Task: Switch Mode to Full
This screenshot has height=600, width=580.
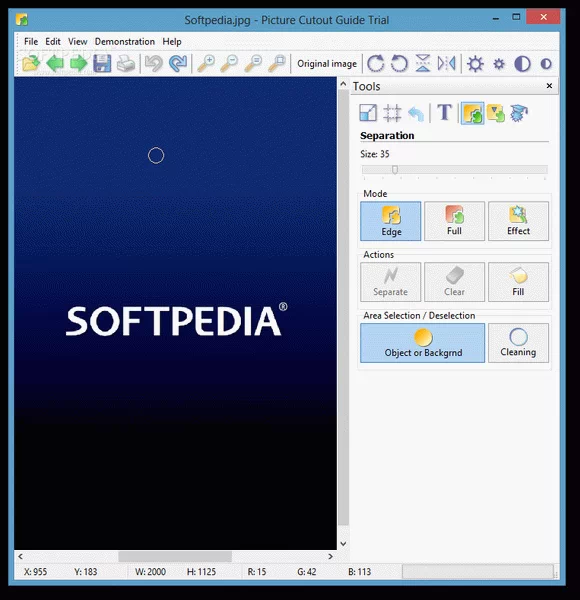Action: pyautogui.click(x=454, y=221)
